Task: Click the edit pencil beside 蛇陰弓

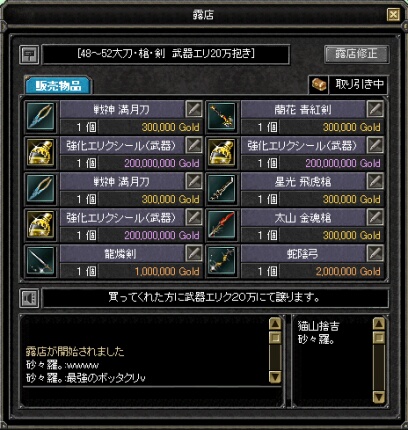Action: coord(375,253)
